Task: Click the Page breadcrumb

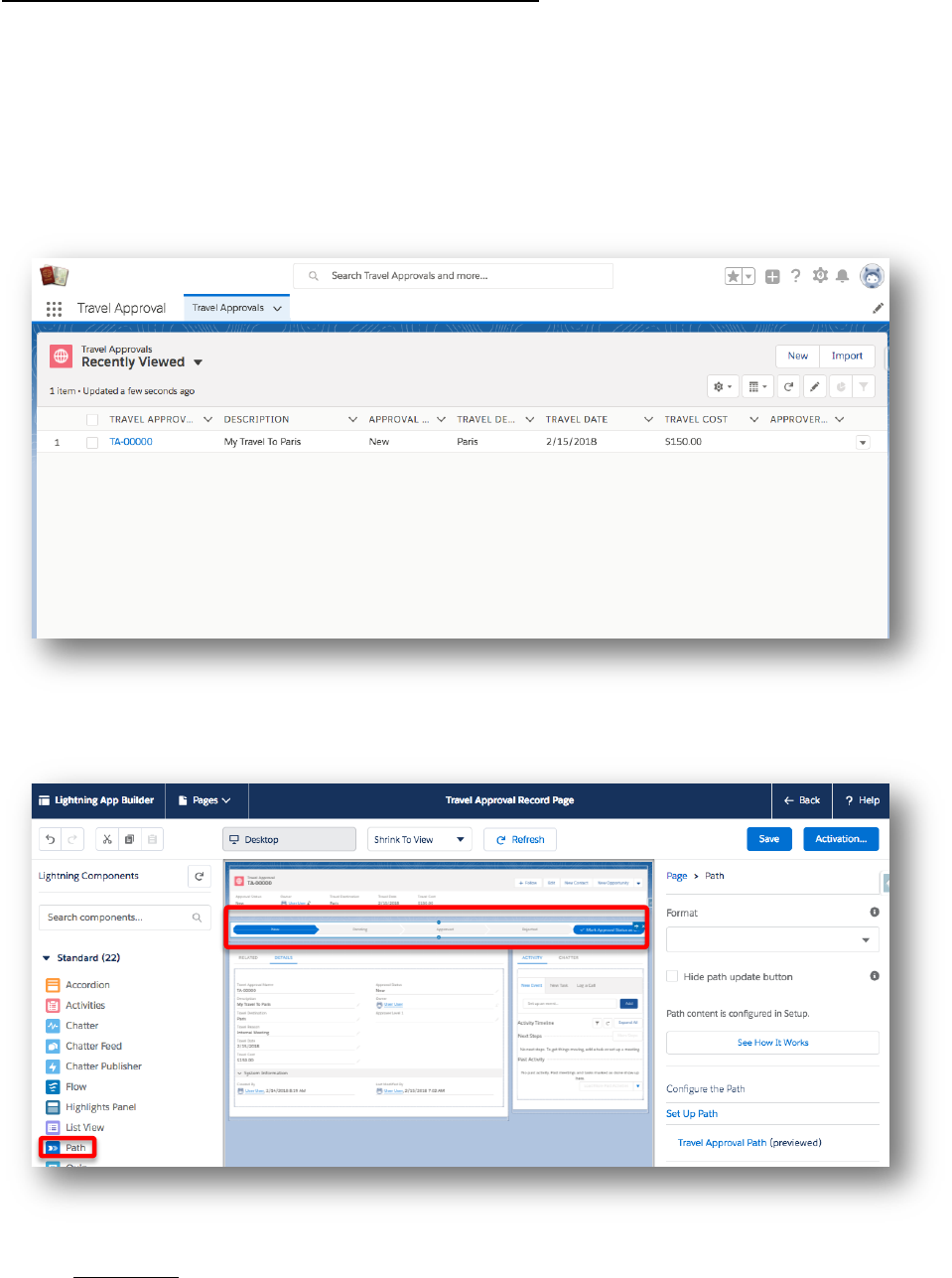Action: click(677, 876)
